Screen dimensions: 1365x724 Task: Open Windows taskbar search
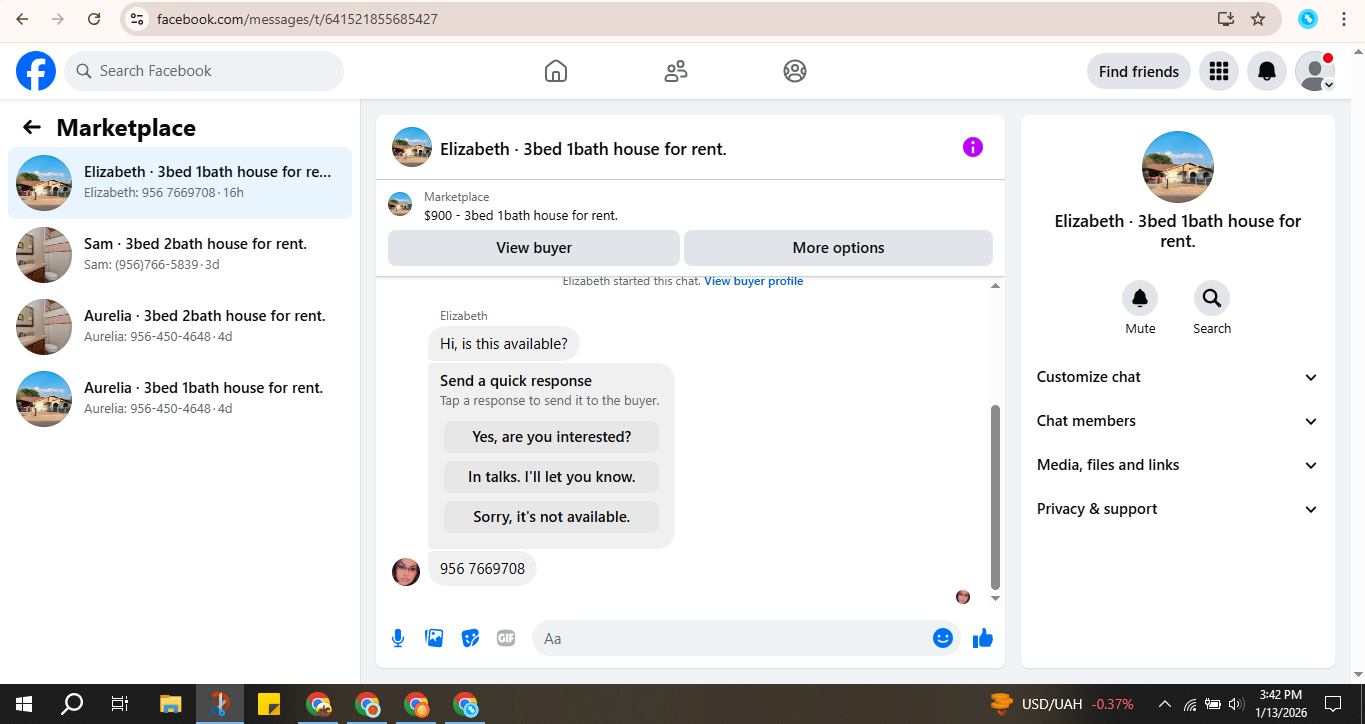72,704
